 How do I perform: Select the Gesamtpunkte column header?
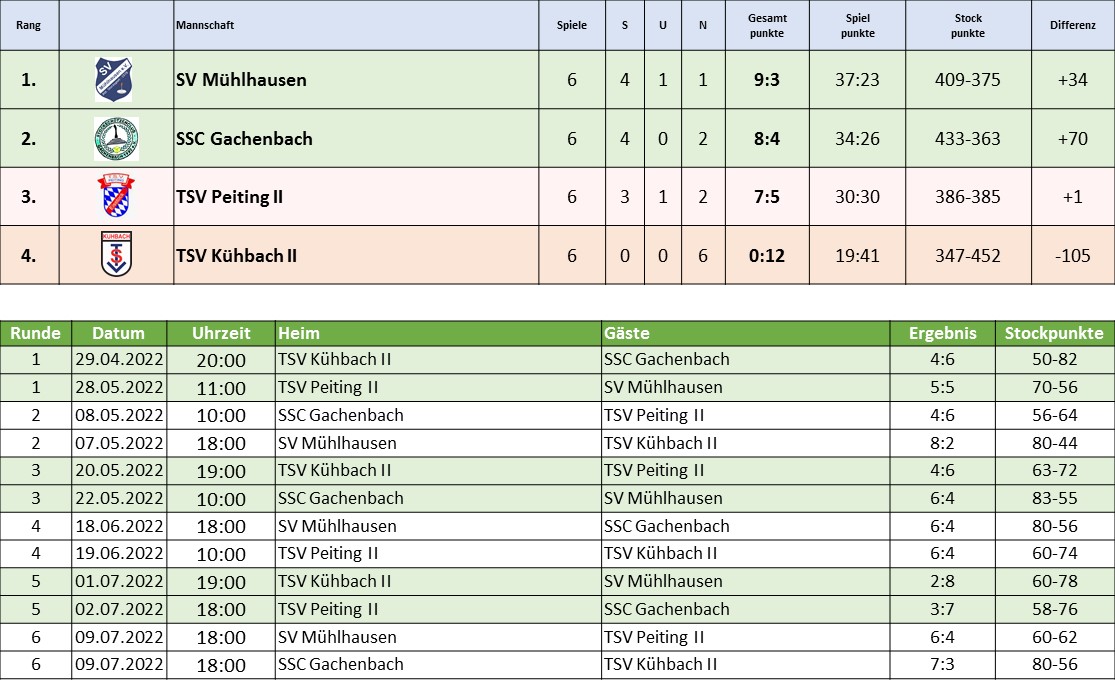coord(767,26)
